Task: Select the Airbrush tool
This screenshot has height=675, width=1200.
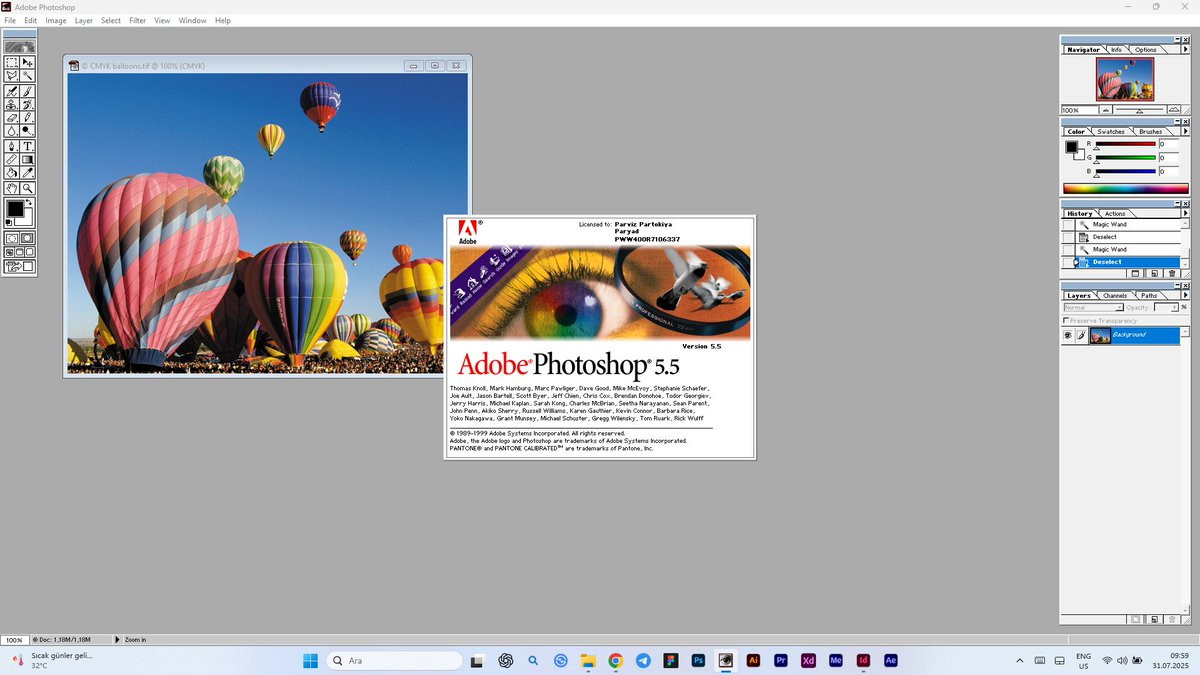Action: [x=12, y=92]
